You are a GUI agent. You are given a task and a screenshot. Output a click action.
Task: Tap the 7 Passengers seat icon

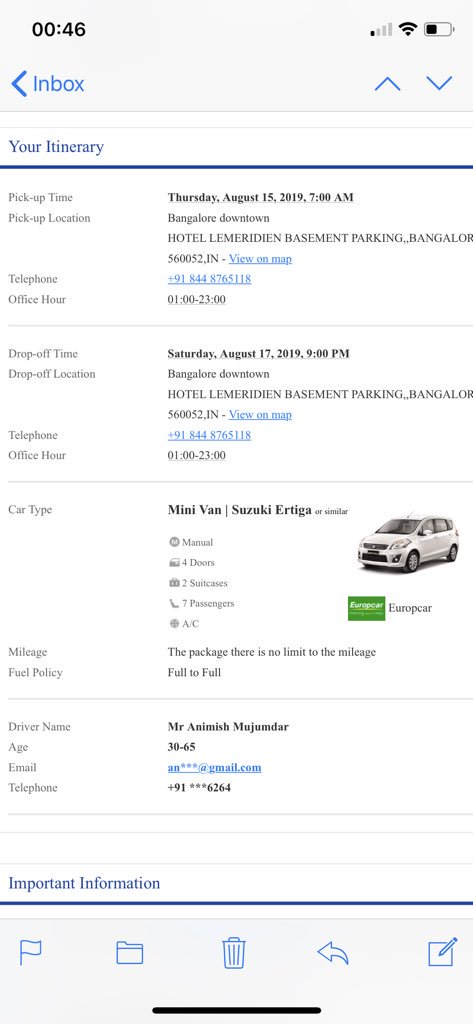[174, 603]
